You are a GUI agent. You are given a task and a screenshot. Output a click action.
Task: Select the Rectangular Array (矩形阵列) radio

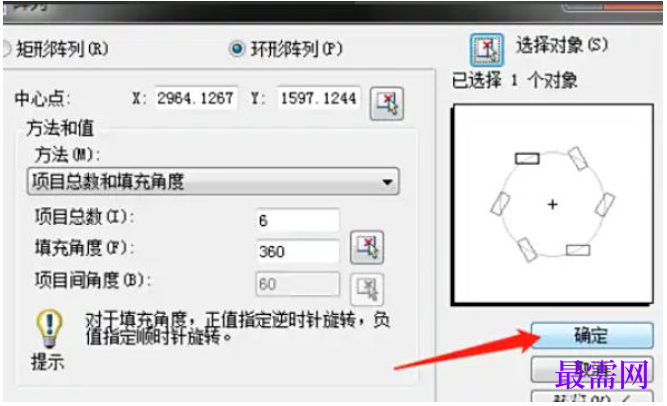pyautogui.click(x=5, y=49)
